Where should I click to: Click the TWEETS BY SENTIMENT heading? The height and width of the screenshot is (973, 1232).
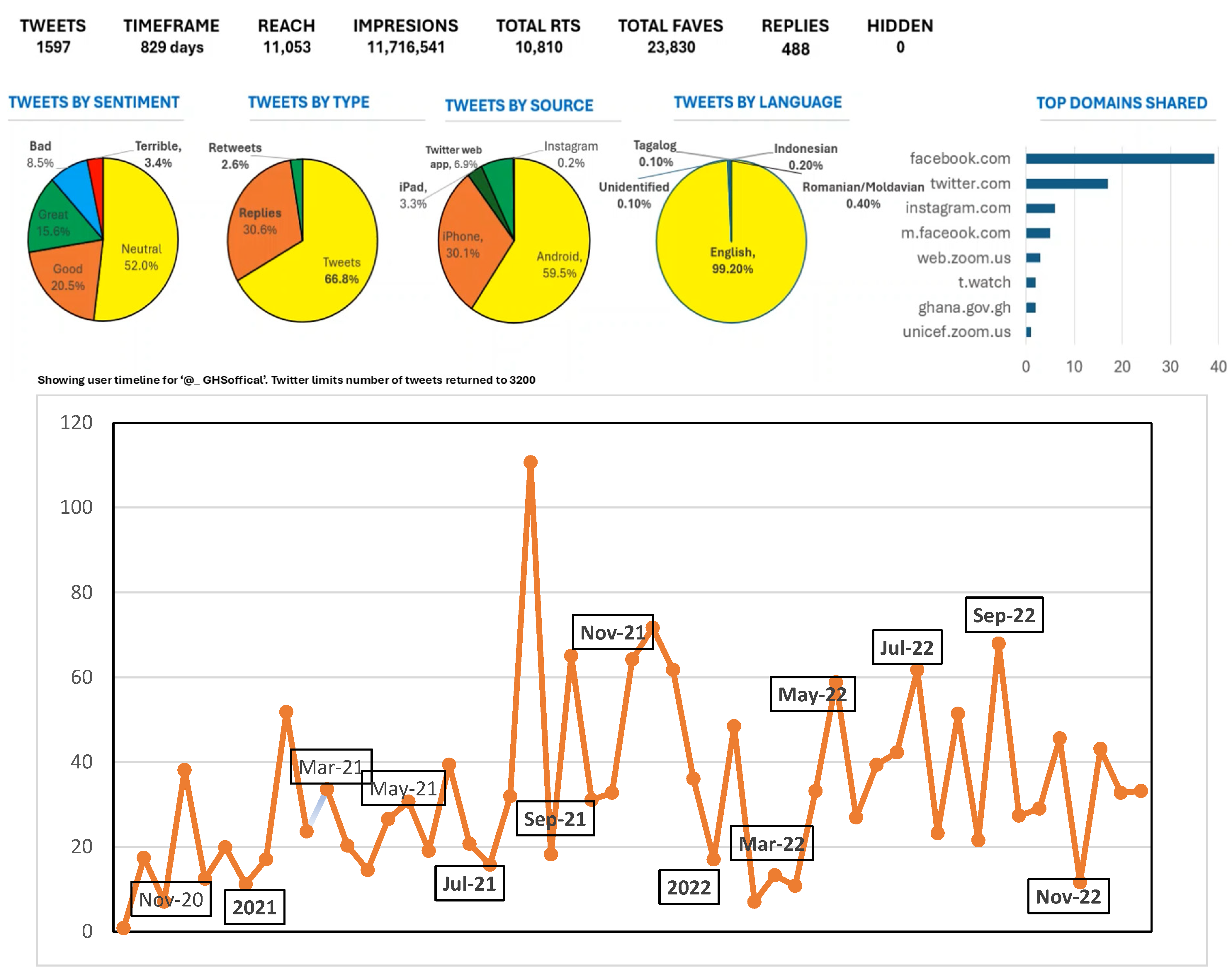[x=94, y=103]
